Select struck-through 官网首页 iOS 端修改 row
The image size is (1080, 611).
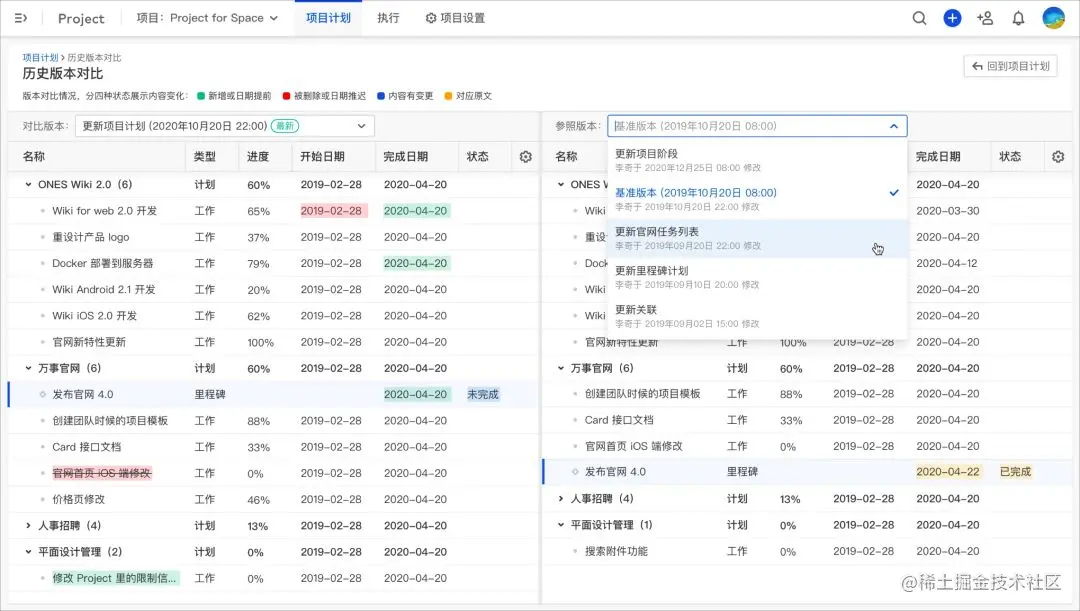click(273, 473)
